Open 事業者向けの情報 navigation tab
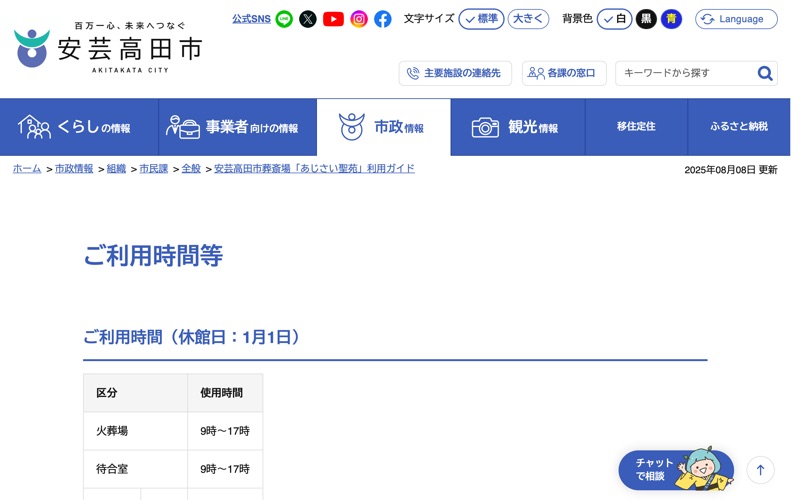Screen dimensions: 800x500 click(238, 127)
